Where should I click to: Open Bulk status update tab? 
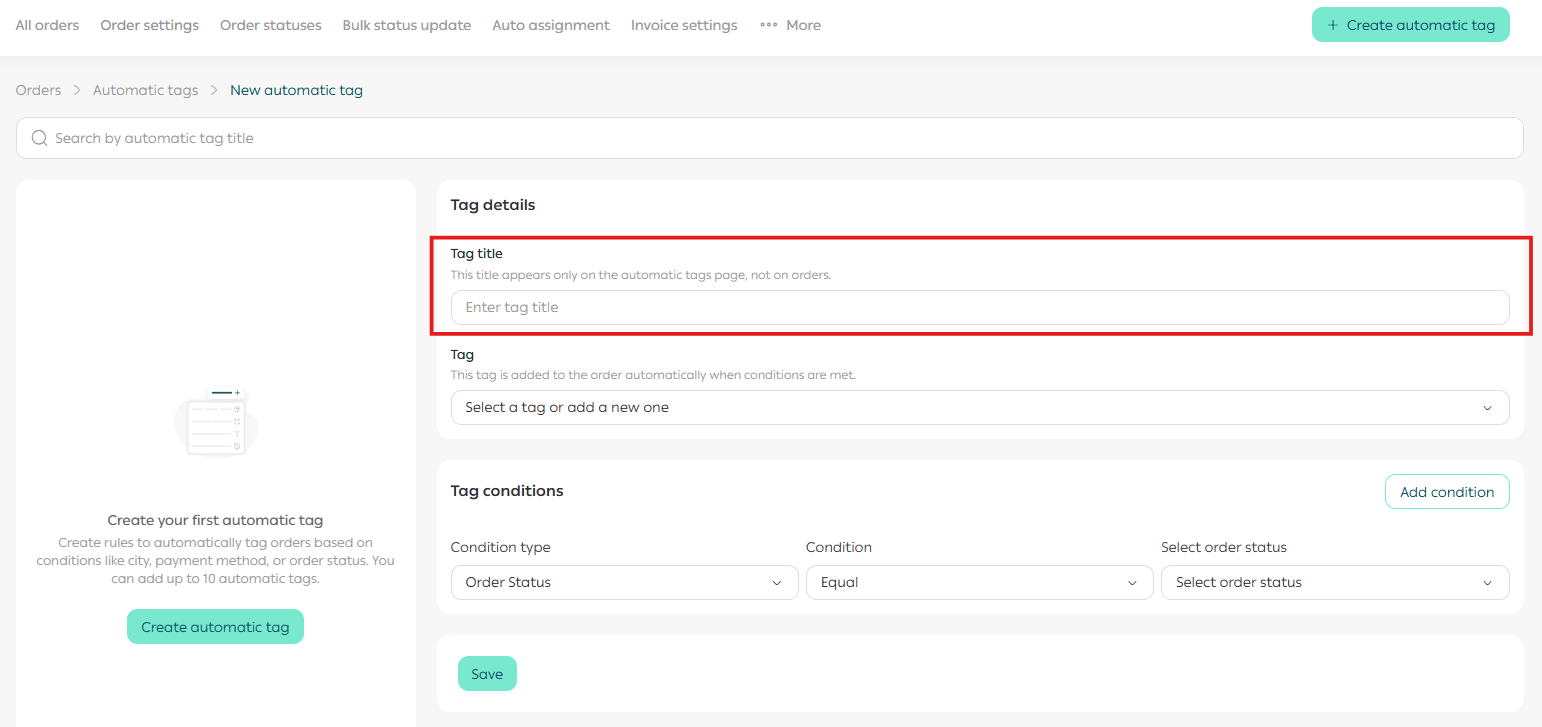tap(406, 25)
